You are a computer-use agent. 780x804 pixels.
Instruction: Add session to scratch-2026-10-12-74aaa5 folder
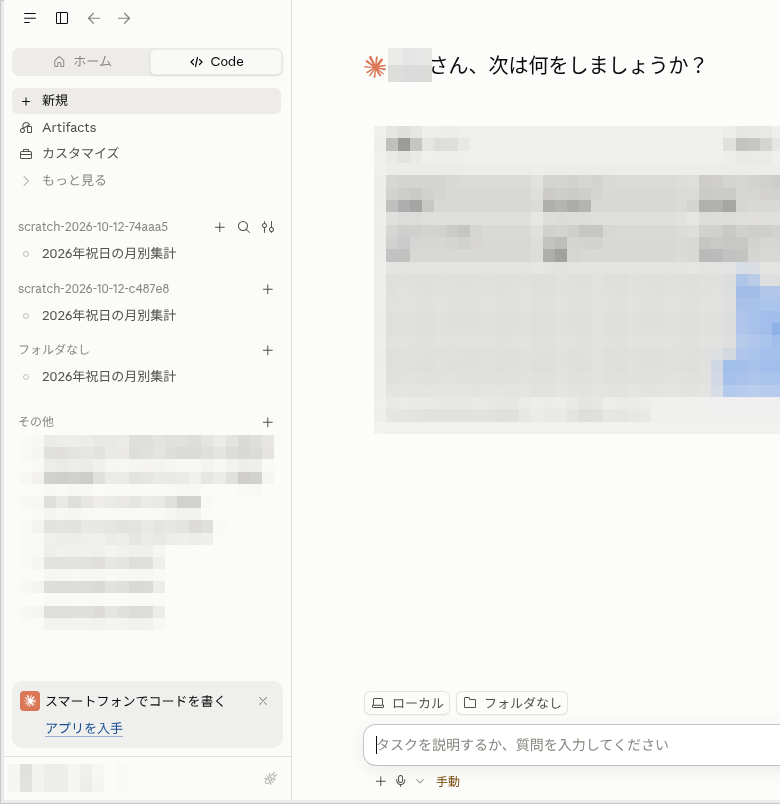pyautogui.click(x=219, y=227)
